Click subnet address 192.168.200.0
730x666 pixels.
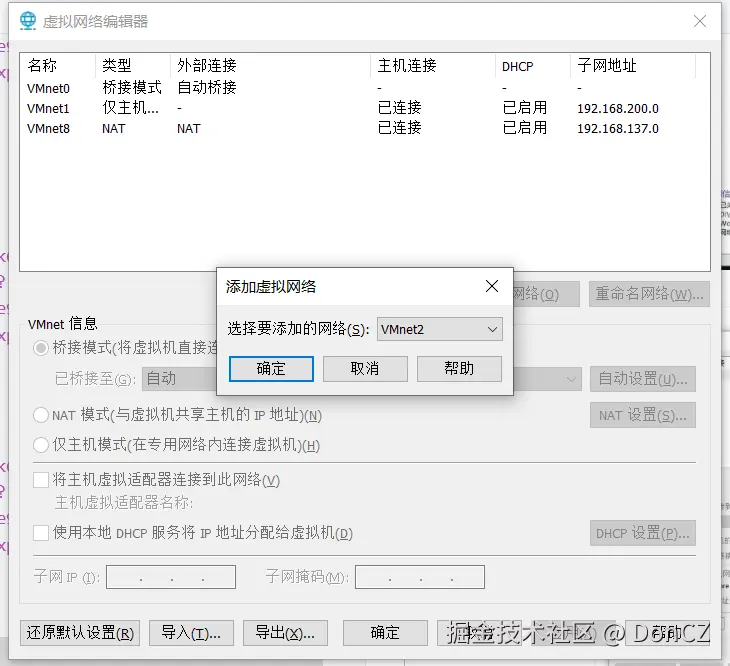(617, 108)
